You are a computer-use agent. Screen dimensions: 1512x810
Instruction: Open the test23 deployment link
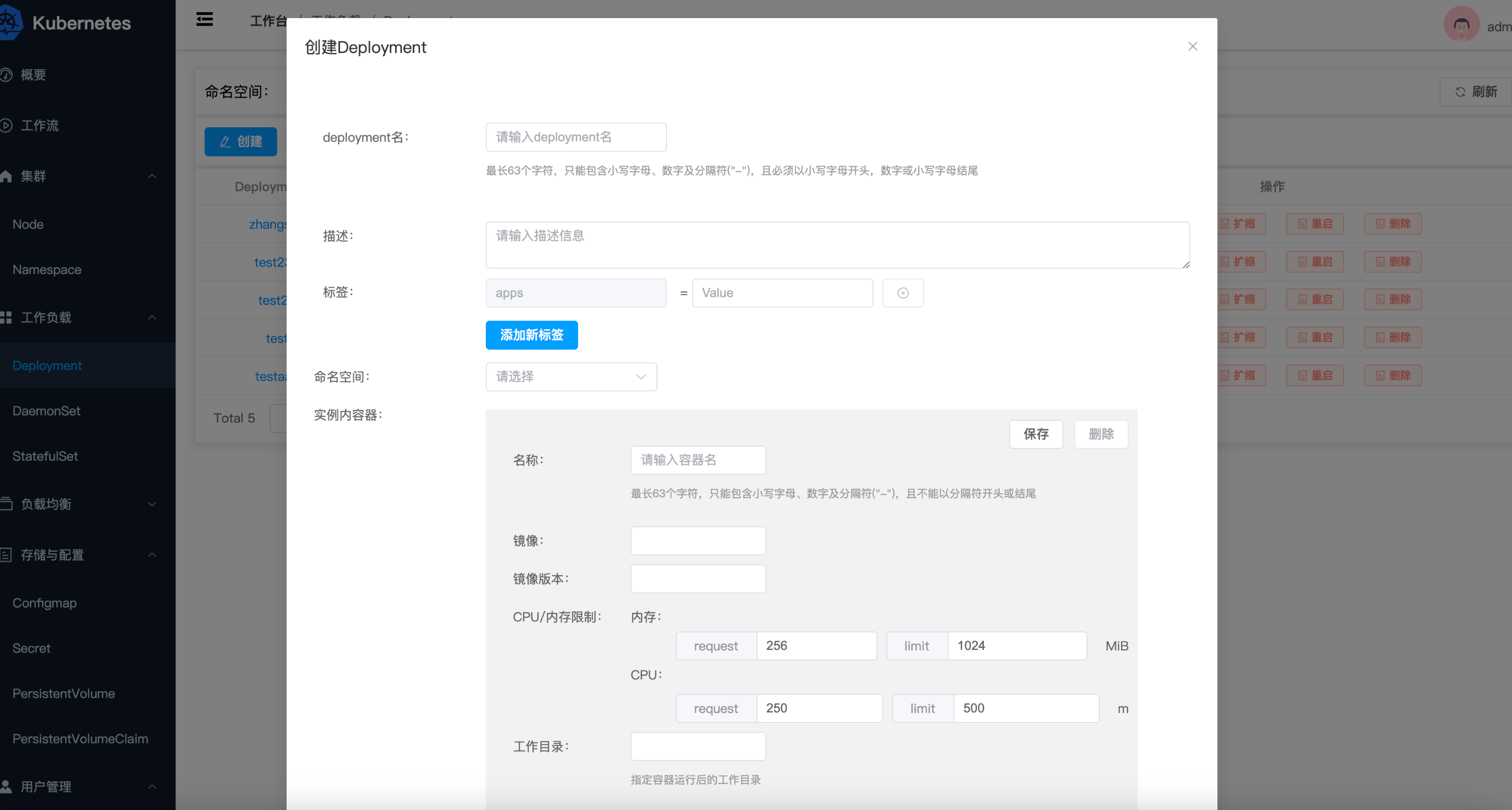270,262
